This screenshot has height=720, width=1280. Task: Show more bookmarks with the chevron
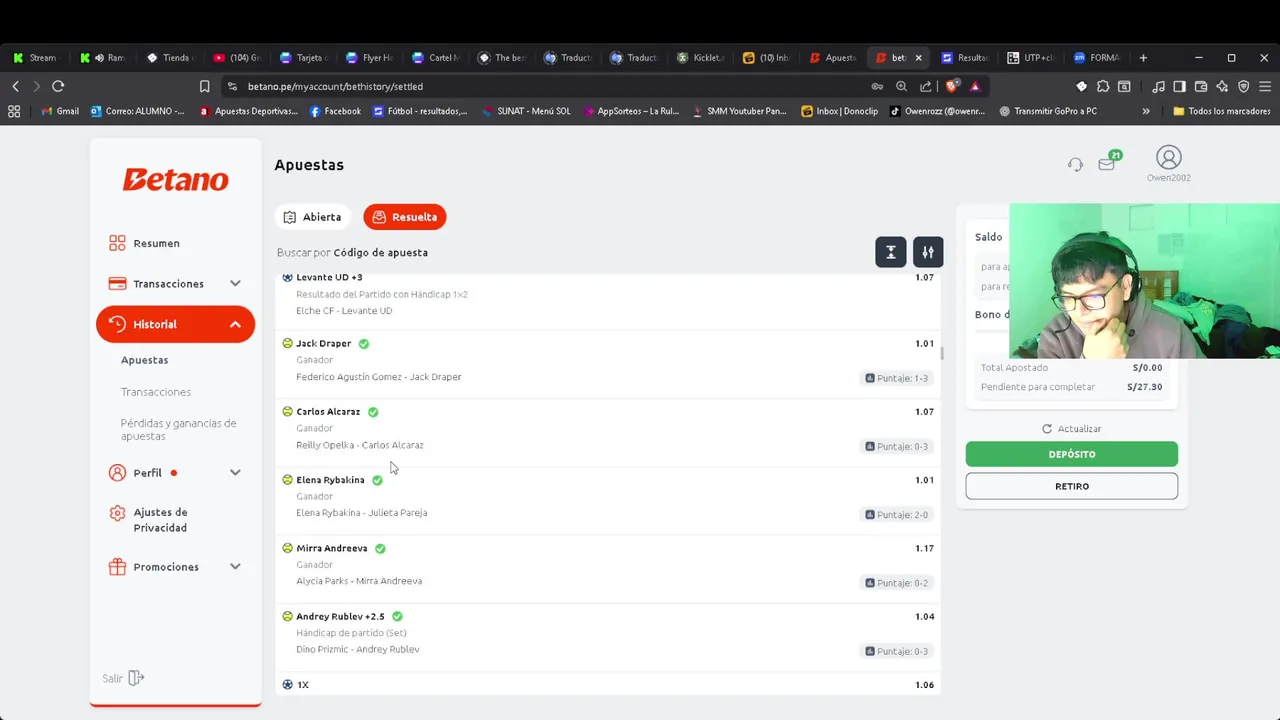pyautogui.click(x=1146, y=111)
